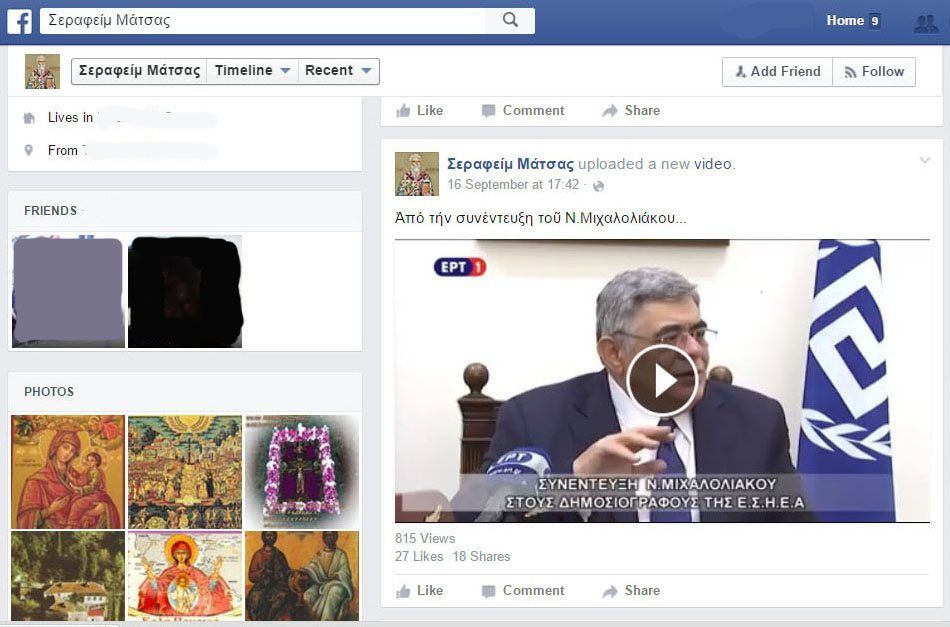Open the Timeline dropdown
The height and width of the screenshot is (627, 950).
click(x=252, y=71)
